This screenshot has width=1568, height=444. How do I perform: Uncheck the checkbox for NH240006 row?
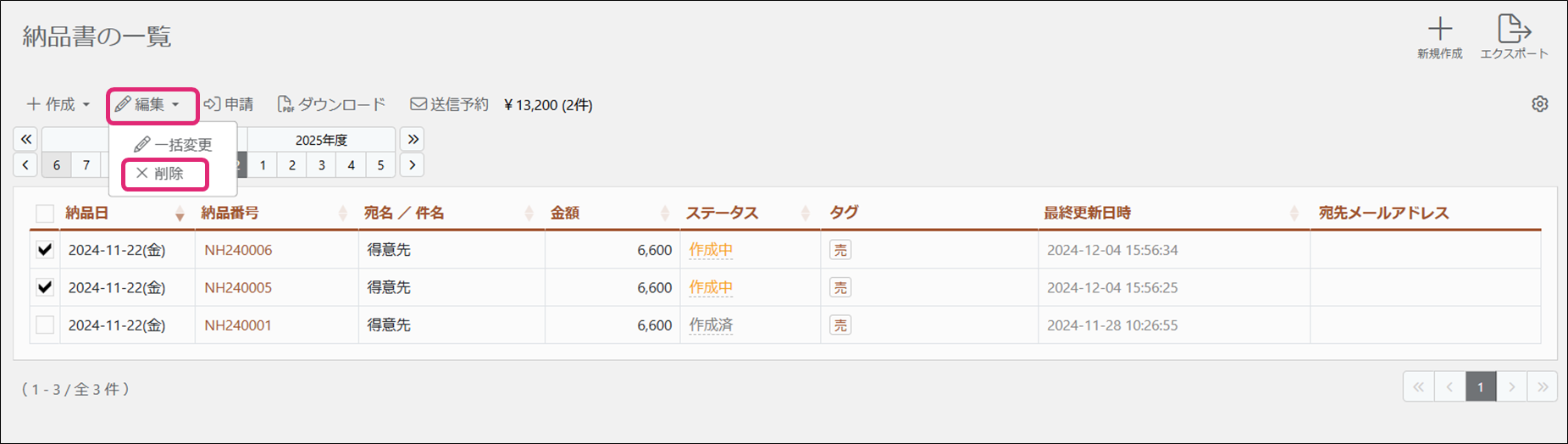coord(45,250)
